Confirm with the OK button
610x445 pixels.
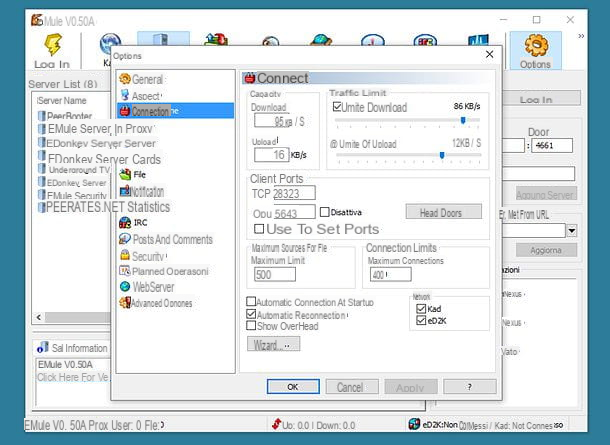(293, 387)
